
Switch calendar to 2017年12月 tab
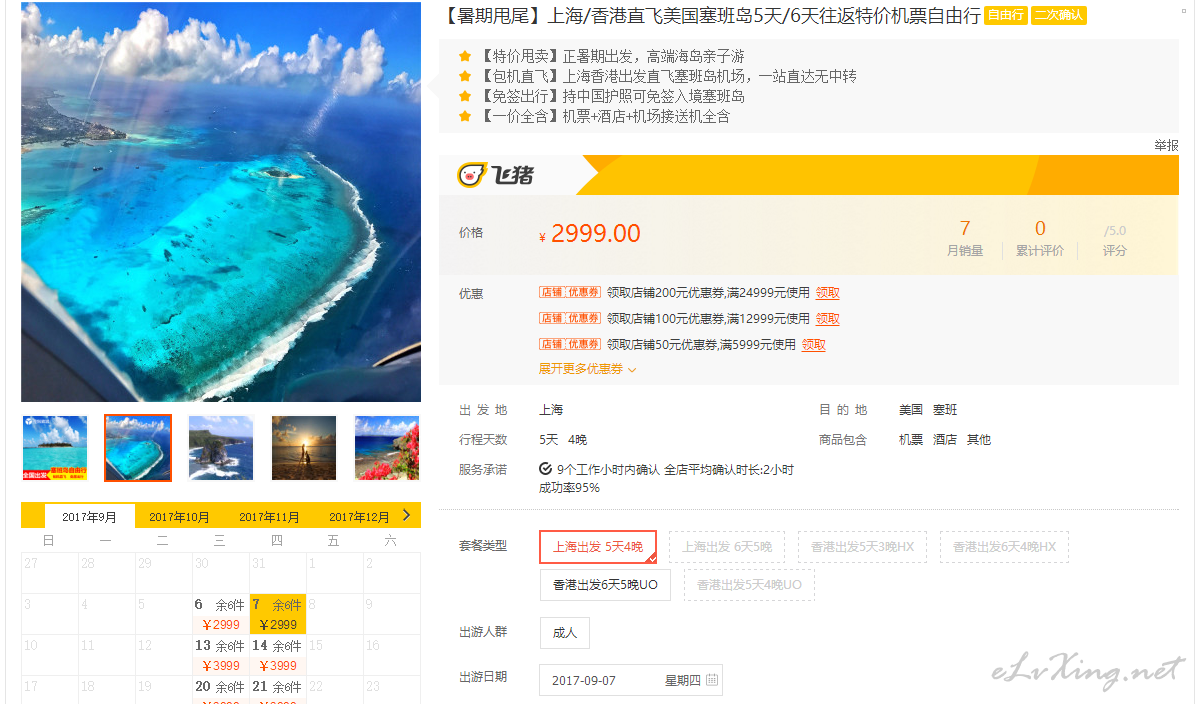click(x=359, y=517)
